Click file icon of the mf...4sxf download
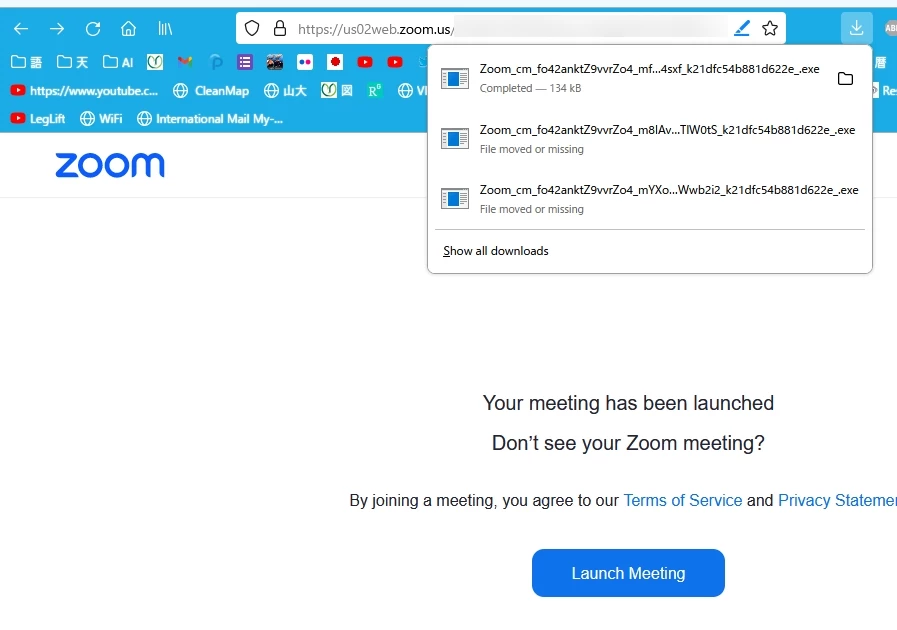The width and height of the screenshot is (897, 630). 455,78
